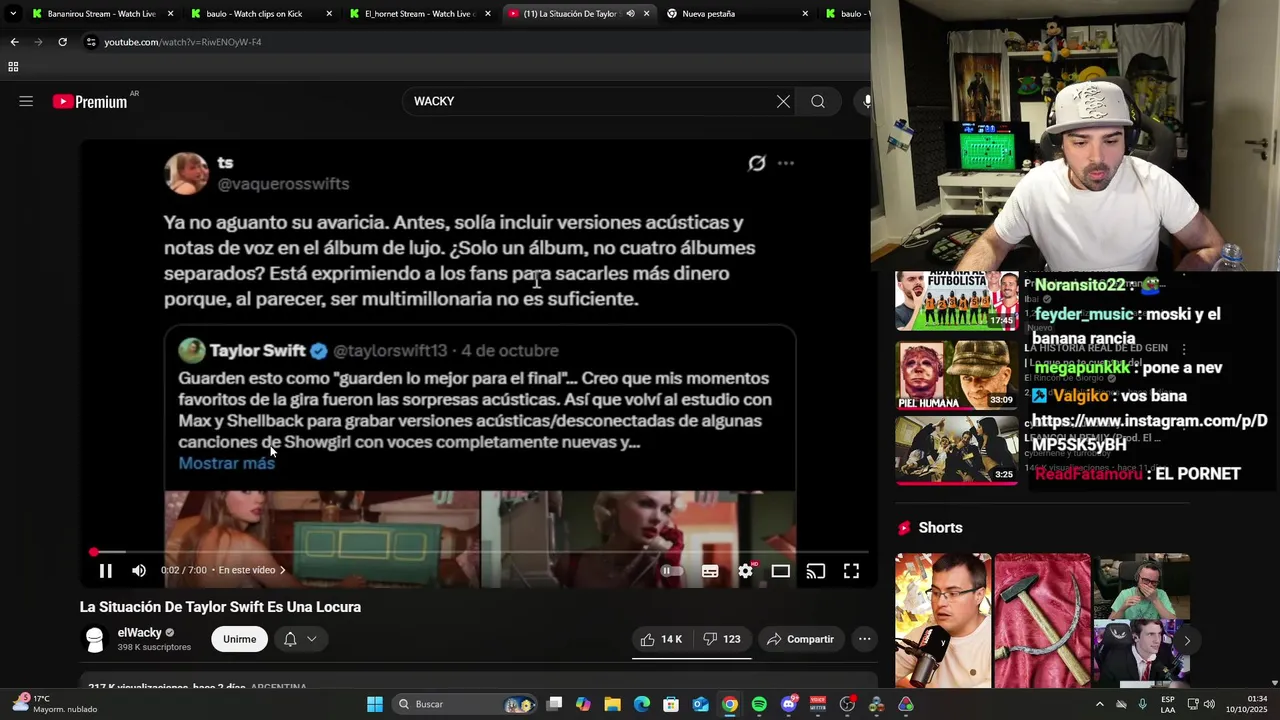Open more actions menu beside Compartir
The width and height of the screenshot is (1280, 720).
click(x=865, y=639)
